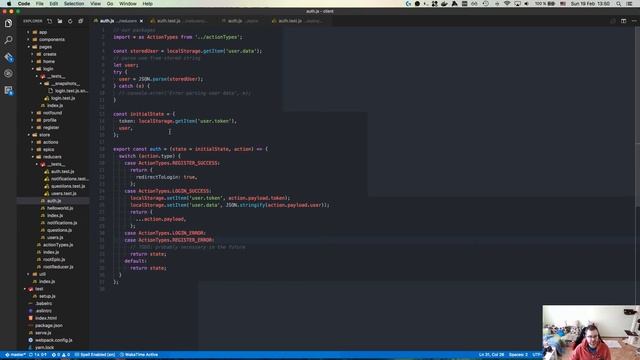The width and height of the screenshot is (640, 360).
Task: Open Spotlight search in the macOS menu bar
Action: coord(619,4)
